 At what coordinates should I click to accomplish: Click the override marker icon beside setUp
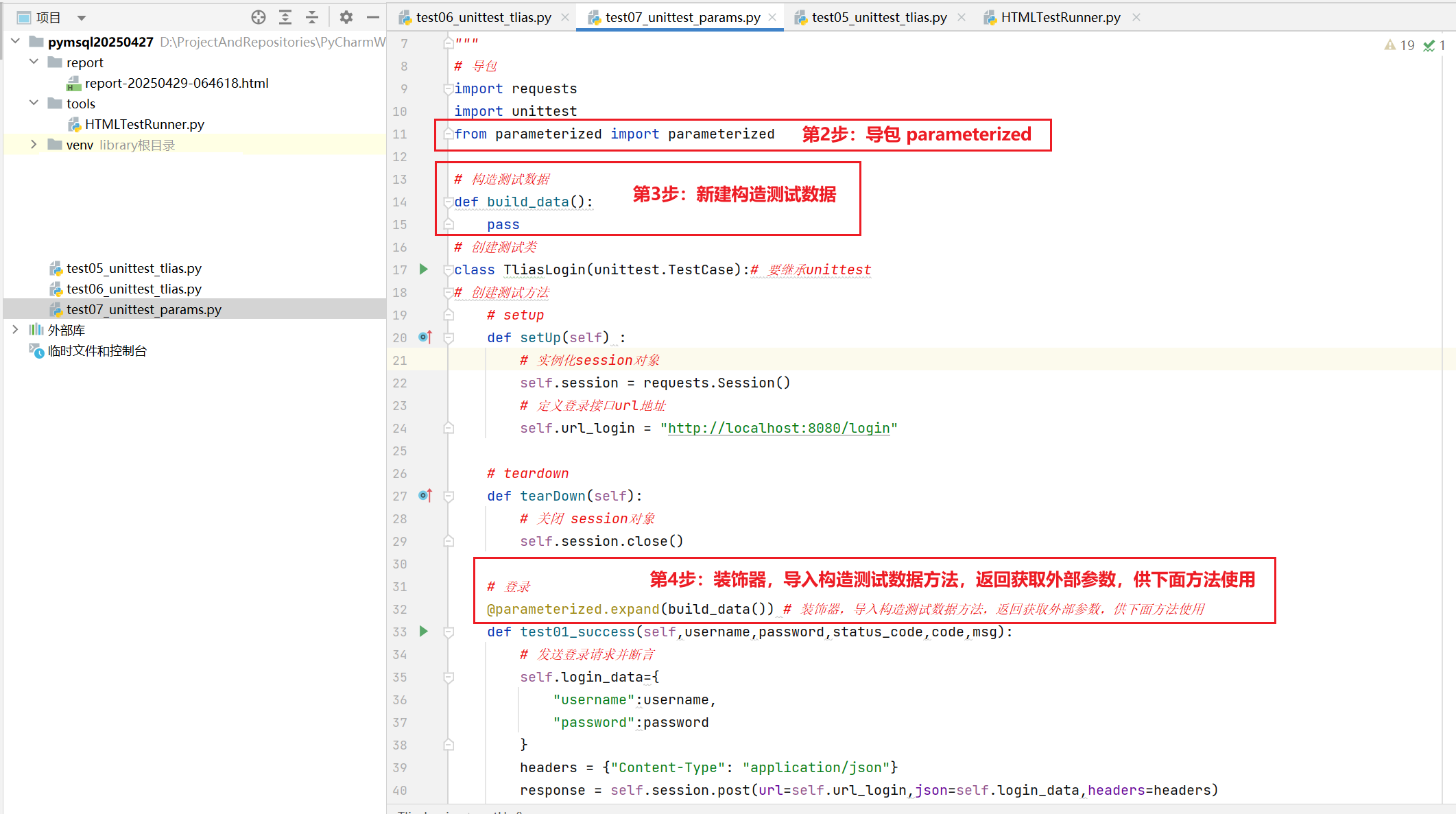coord(425,337)
